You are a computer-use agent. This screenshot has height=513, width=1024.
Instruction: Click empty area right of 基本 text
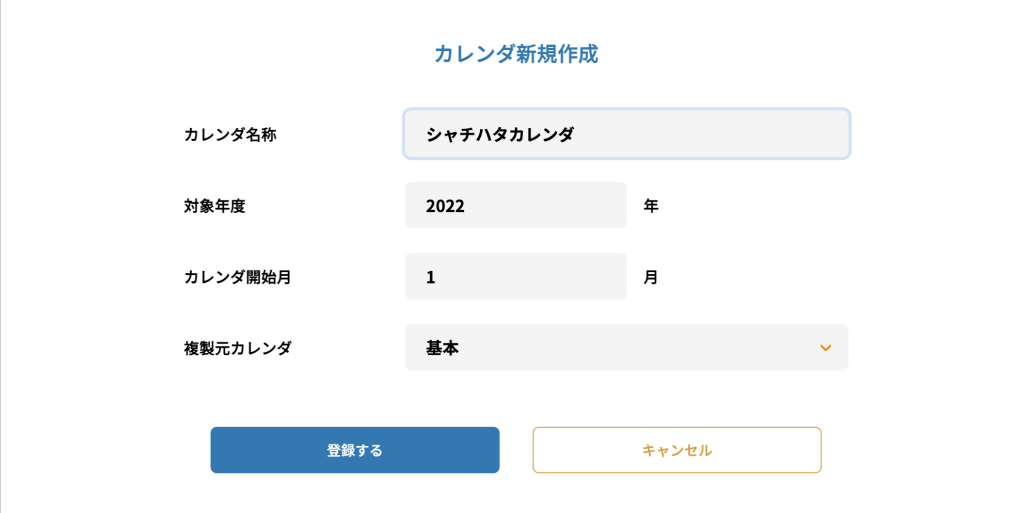click(640, 348)
